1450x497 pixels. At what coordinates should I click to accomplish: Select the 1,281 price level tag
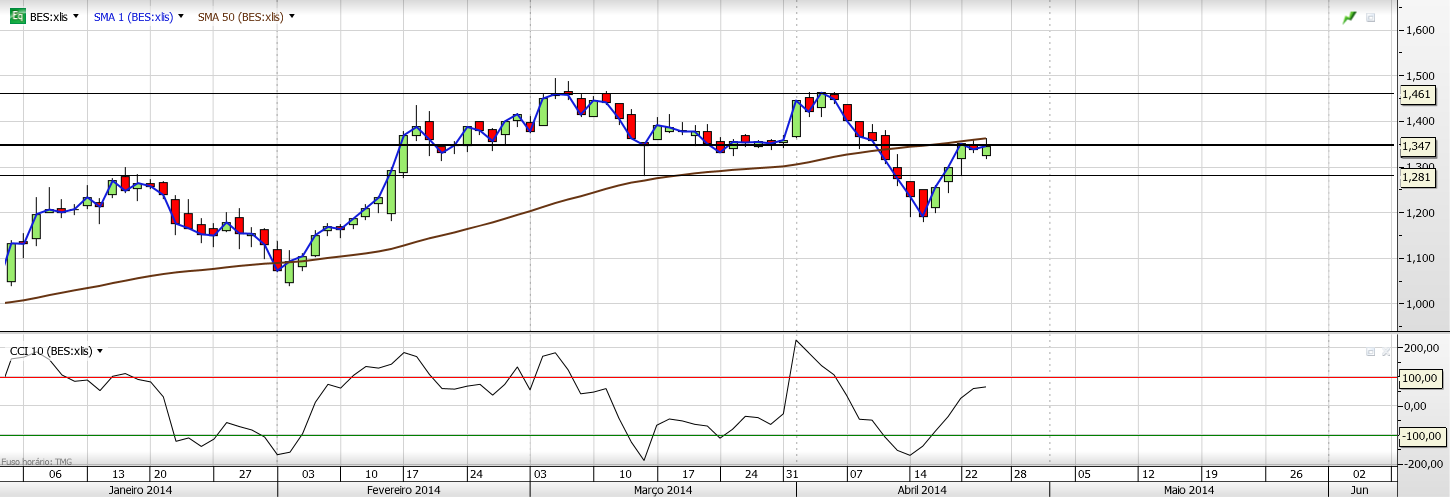(1418, 177)
